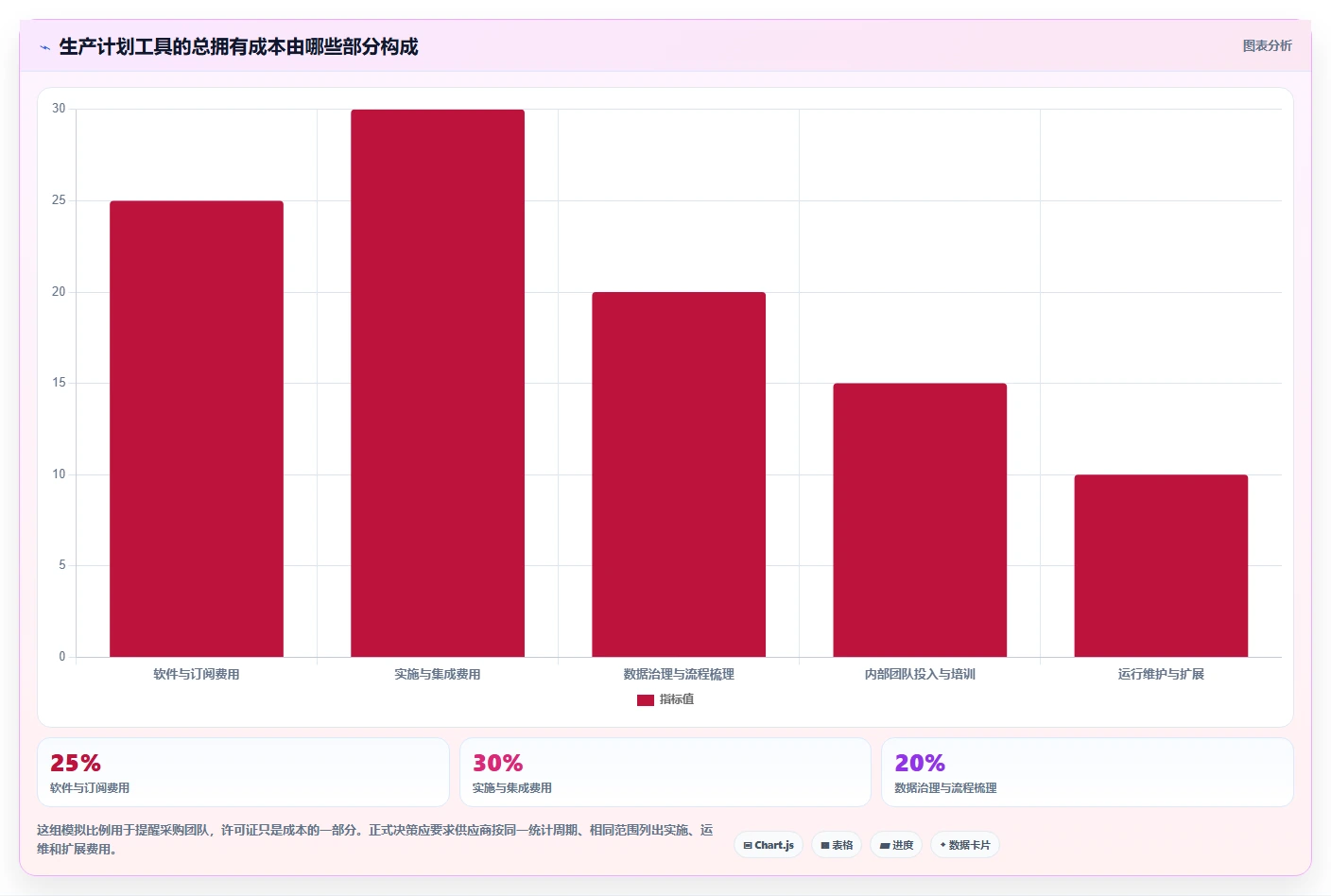
Task: Click the 指标值 legend text
Action: 677,699
